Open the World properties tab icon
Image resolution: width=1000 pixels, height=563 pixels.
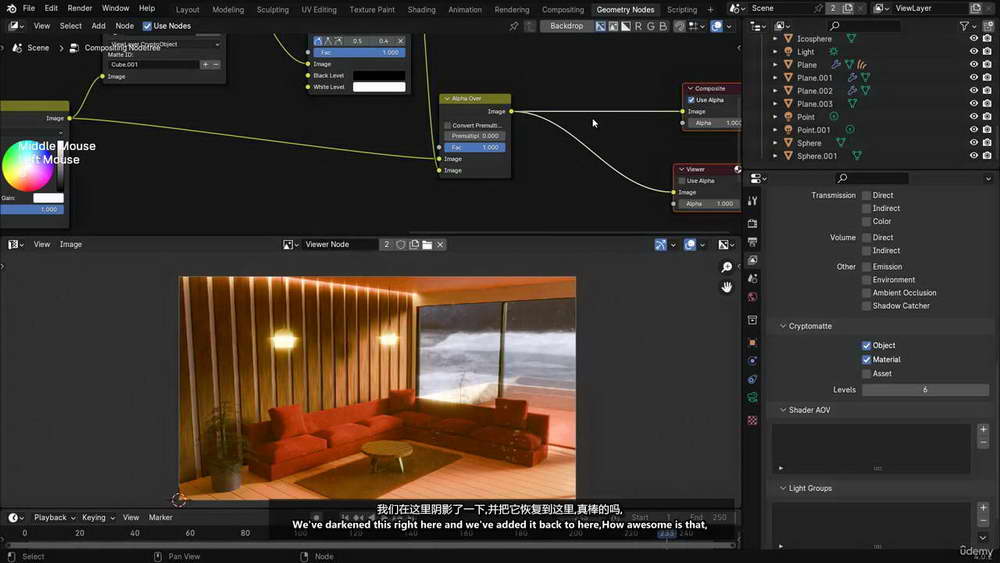(x=753, y=297)
